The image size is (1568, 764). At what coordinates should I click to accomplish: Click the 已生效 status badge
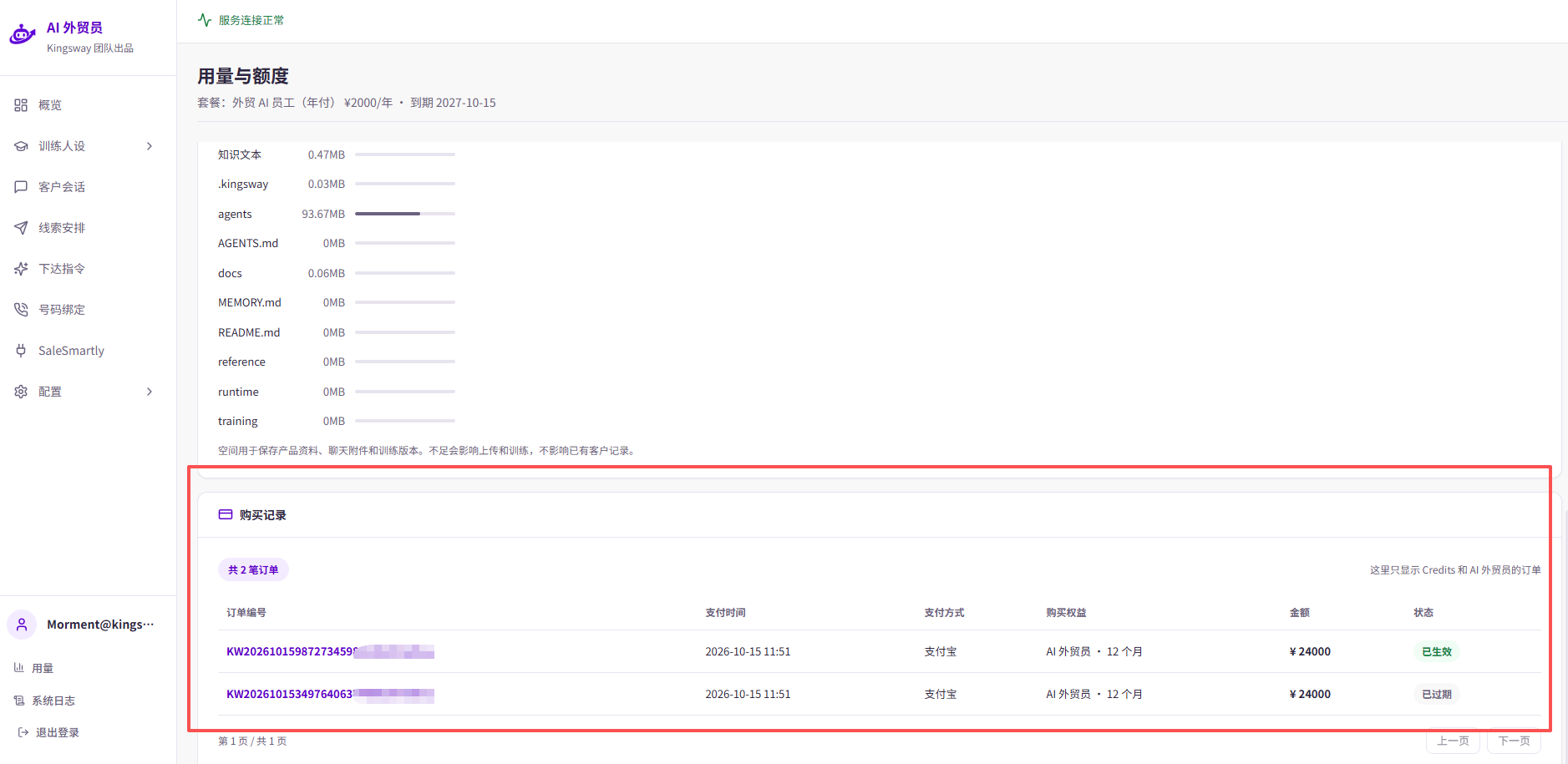tap(1437, 651)
